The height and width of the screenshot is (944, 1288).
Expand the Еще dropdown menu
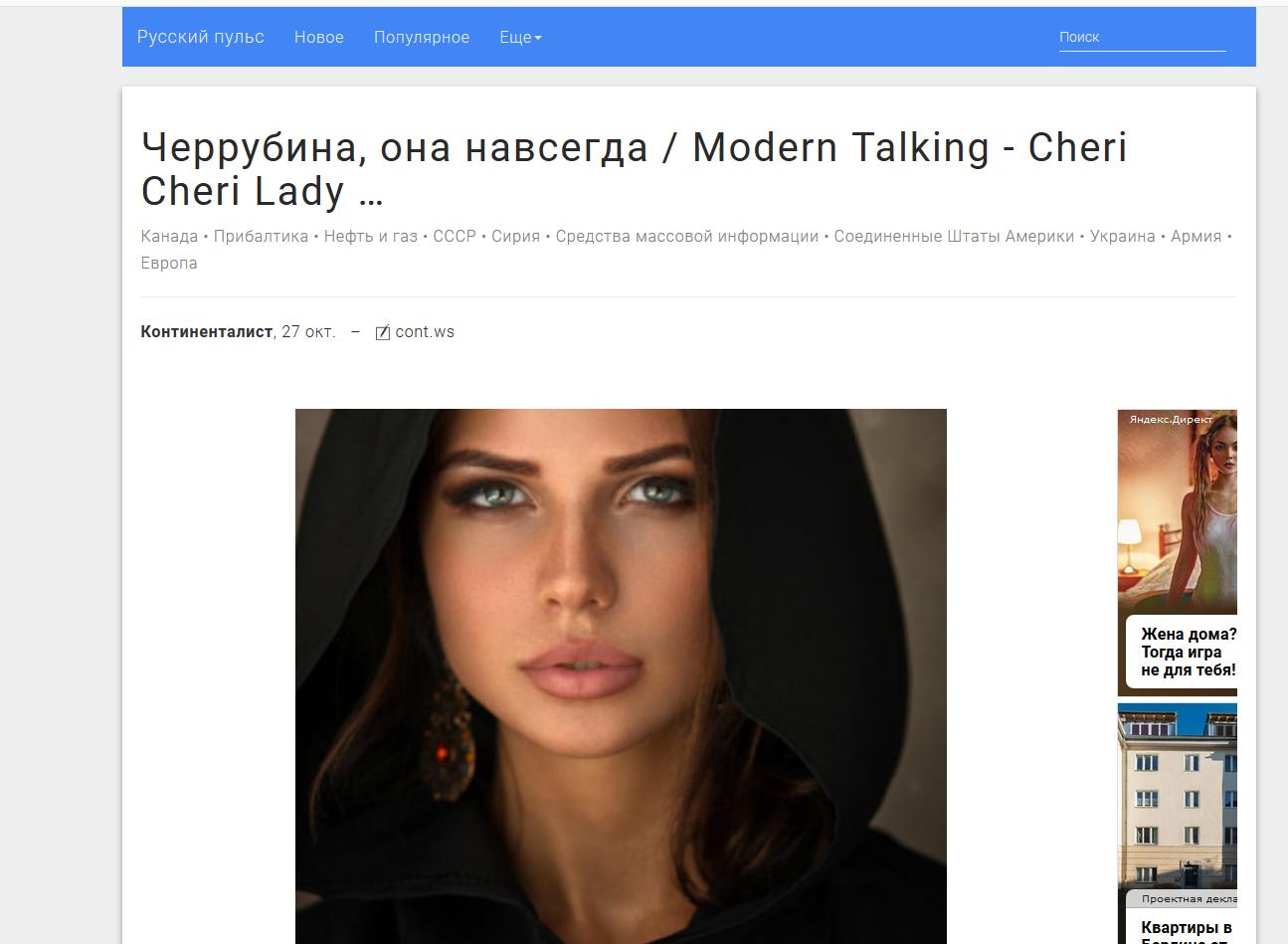pos(520,37)
